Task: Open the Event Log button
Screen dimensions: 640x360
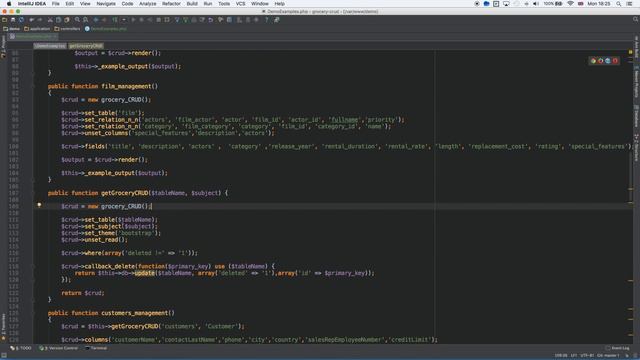Action: pyautogui.click(x=618, y=348)
